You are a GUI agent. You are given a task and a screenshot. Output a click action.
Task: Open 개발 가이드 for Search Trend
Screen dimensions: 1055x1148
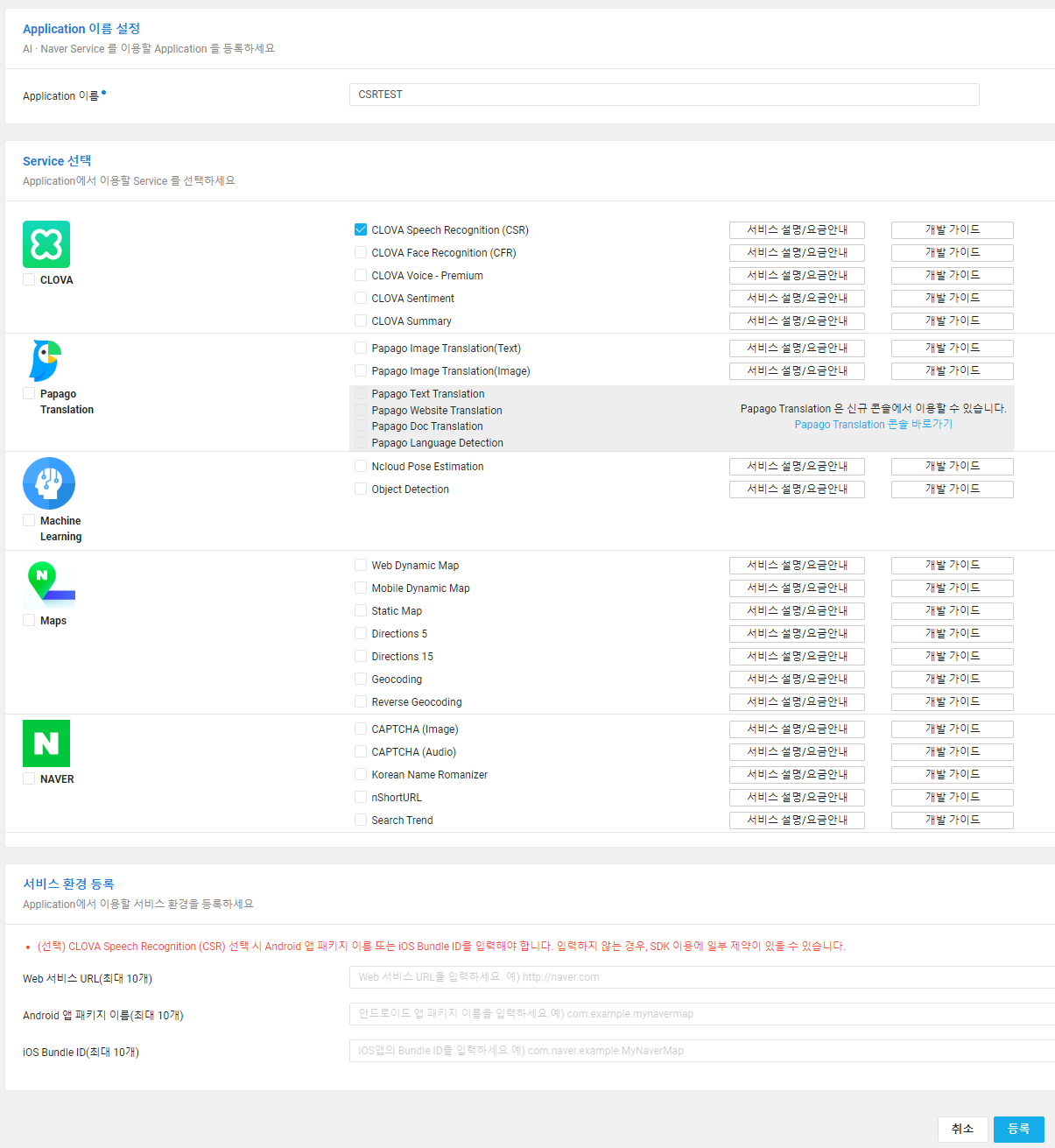tap(953, 821)
